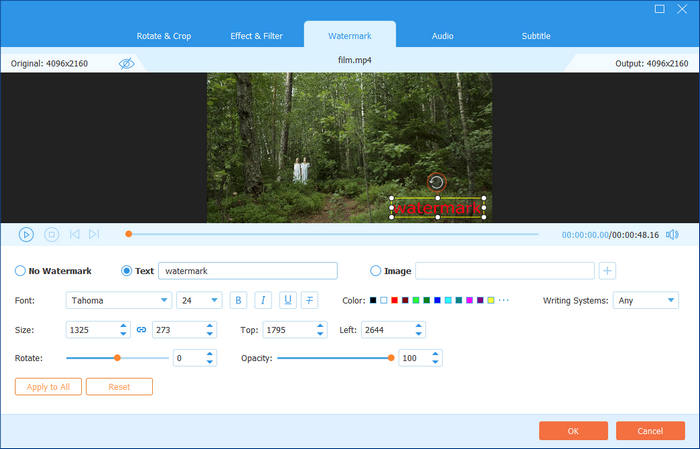
Task: Click the Apply to All button
Action: tap(48, 386)
